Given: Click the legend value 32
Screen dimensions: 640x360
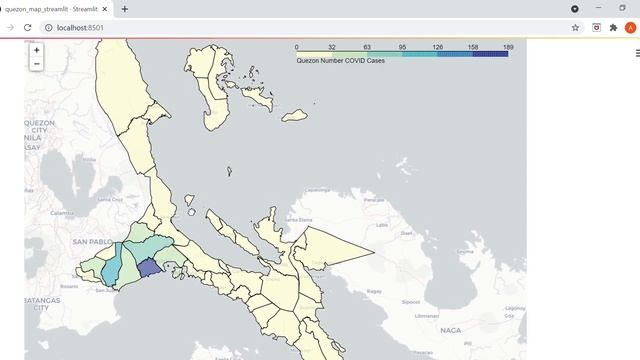Looking at the screenshot, I should tap(331, 47).
